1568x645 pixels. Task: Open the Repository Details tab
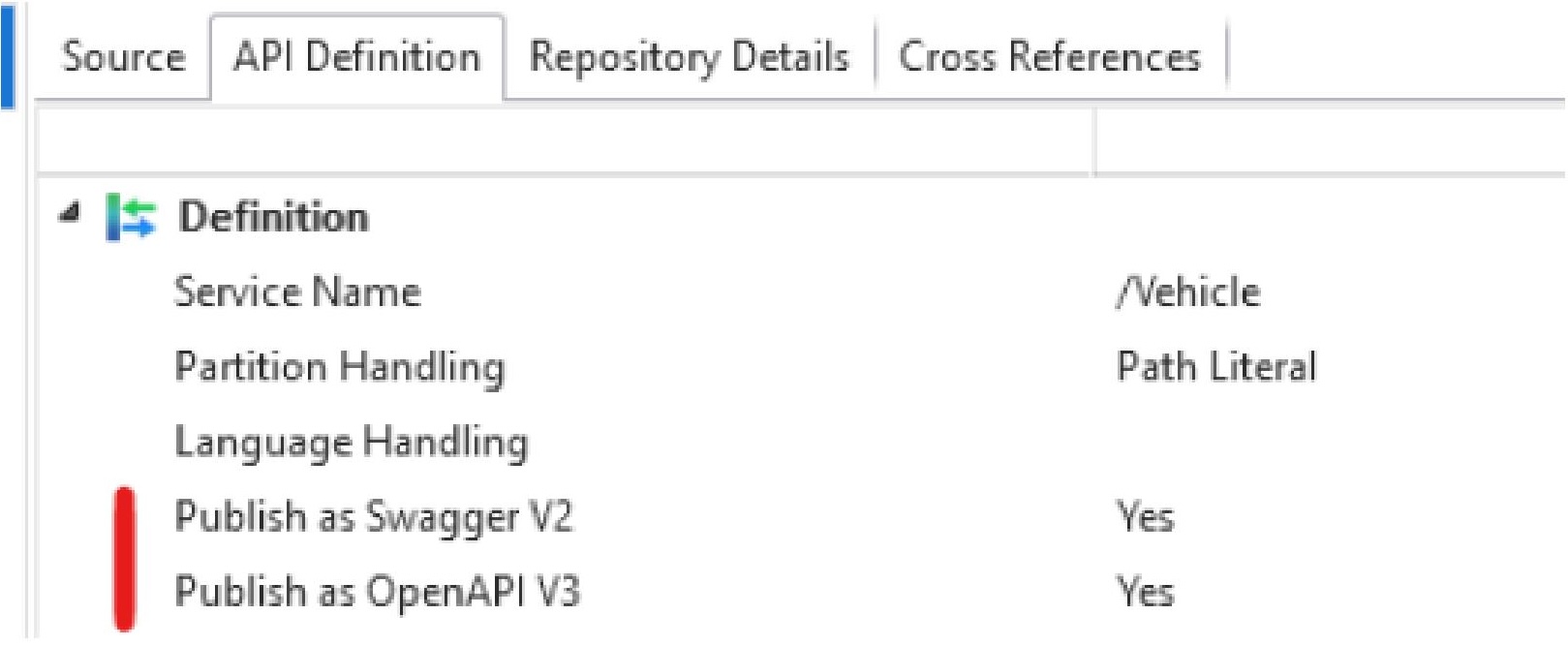click(x=689, y=57)
